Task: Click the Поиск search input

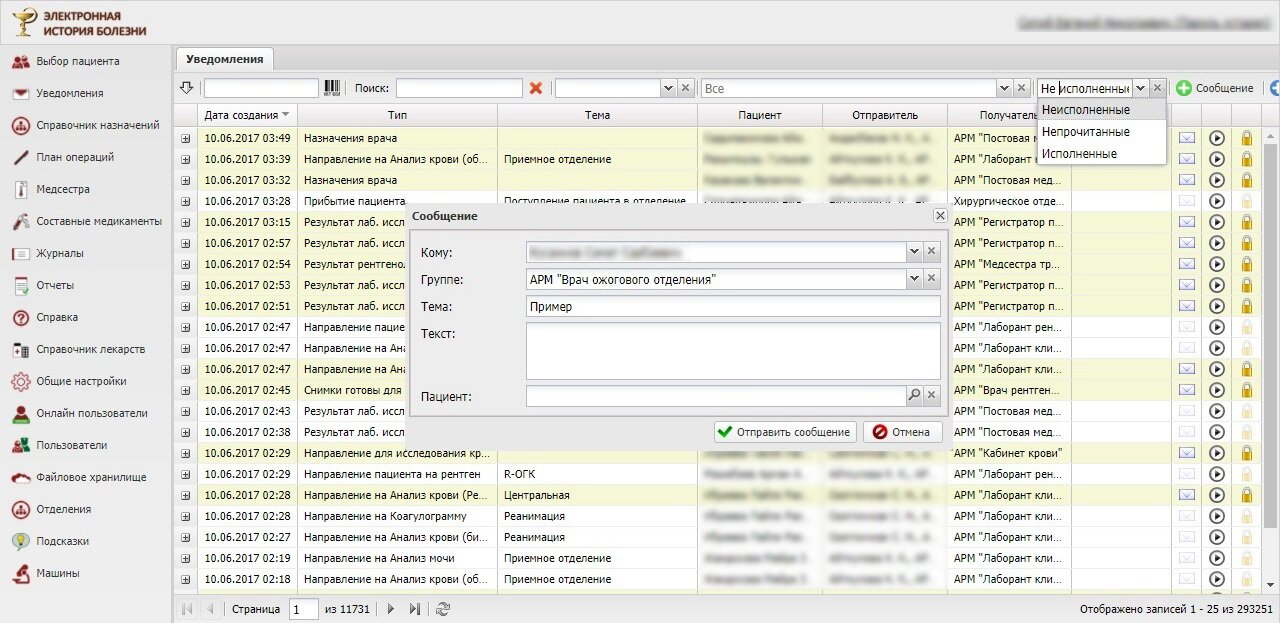Action: pos(459,88)
